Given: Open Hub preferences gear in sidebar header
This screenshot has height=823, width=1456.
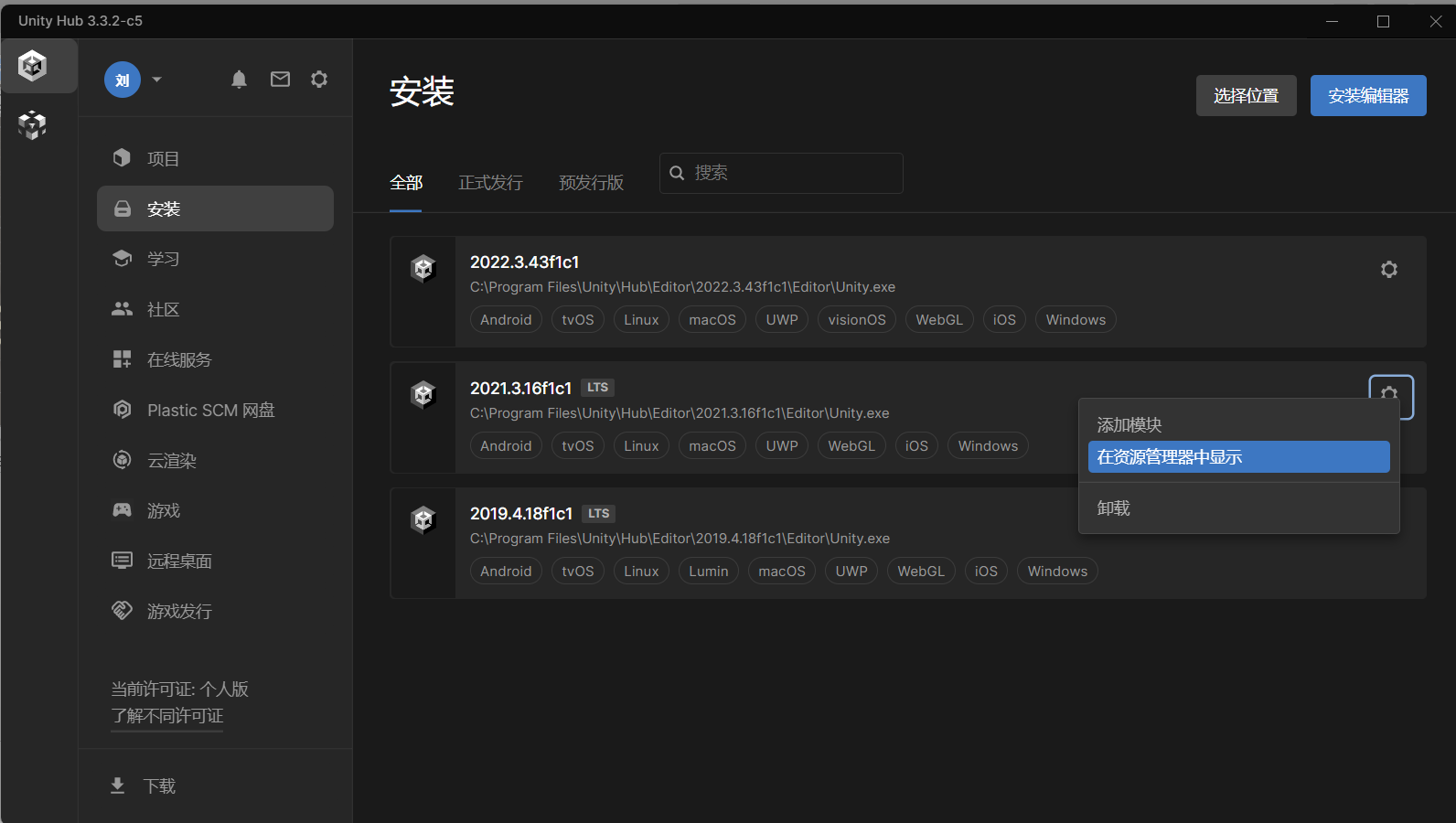Looking at the screenshot, I should pos(319,80).
